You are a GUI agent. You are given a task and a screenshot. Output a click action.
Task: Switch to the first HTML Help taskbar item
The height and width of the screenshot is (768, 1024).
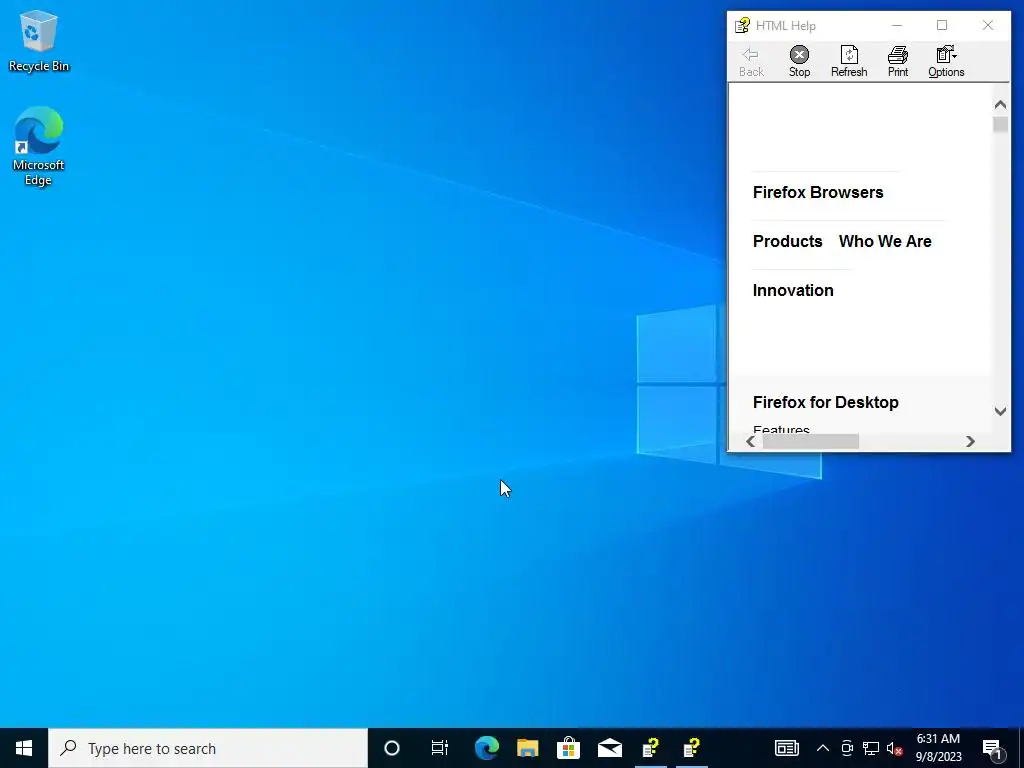click(x=651, y=748)
